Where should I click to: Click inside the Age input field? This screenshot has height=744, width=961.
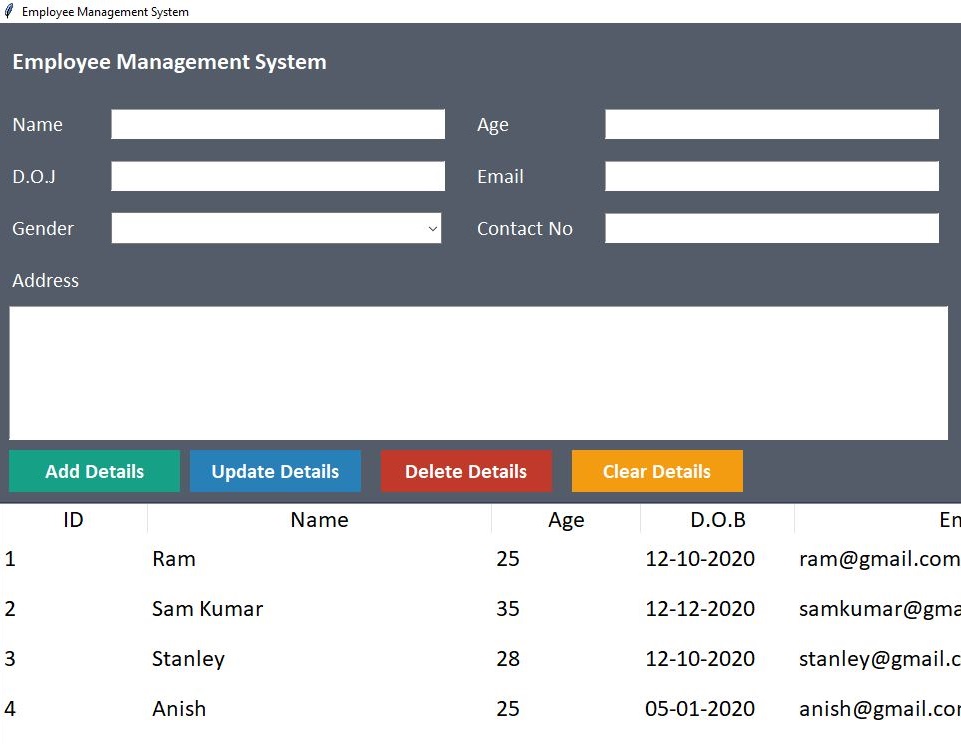point(770,123)
